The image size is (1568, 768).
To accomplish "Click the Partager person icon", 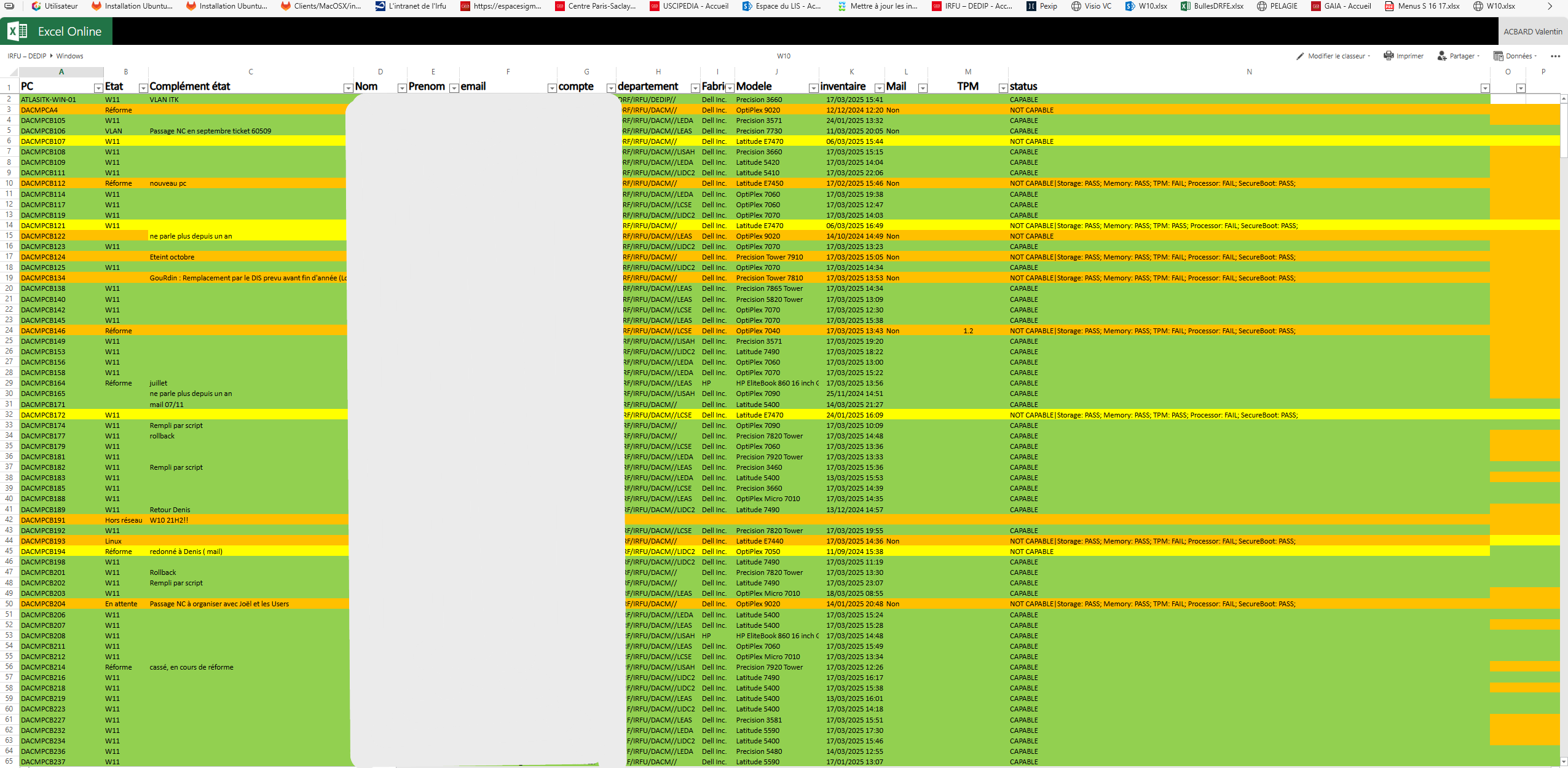I will click(1441, 56).
